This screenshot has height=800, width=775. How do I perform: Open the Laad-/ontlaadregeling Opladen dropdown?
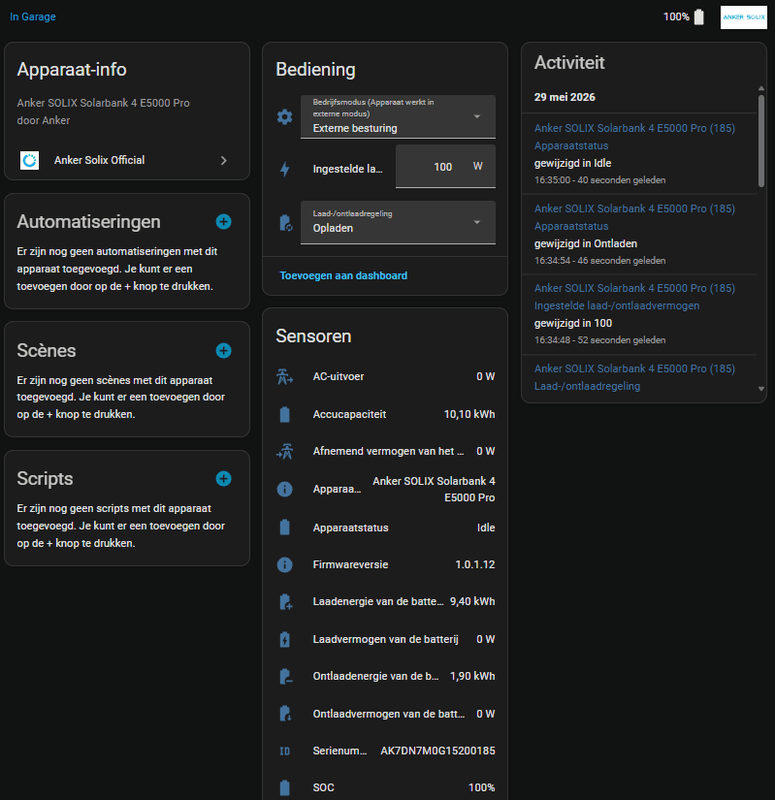[x=398, y=222]
